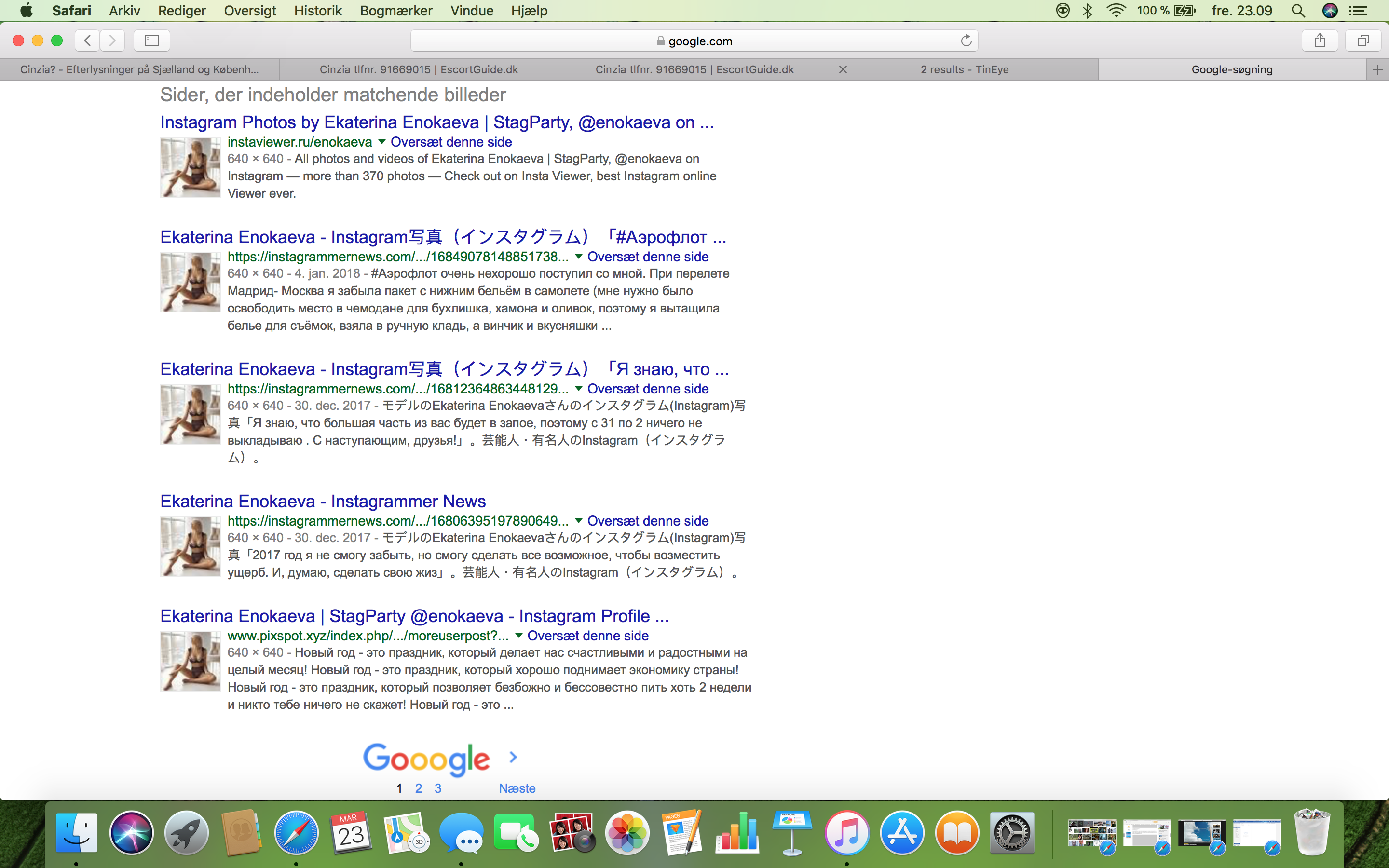Viewport: 1389px width, 868px height.
Task: Open Maps app in Dock
Action: (407, 832)
